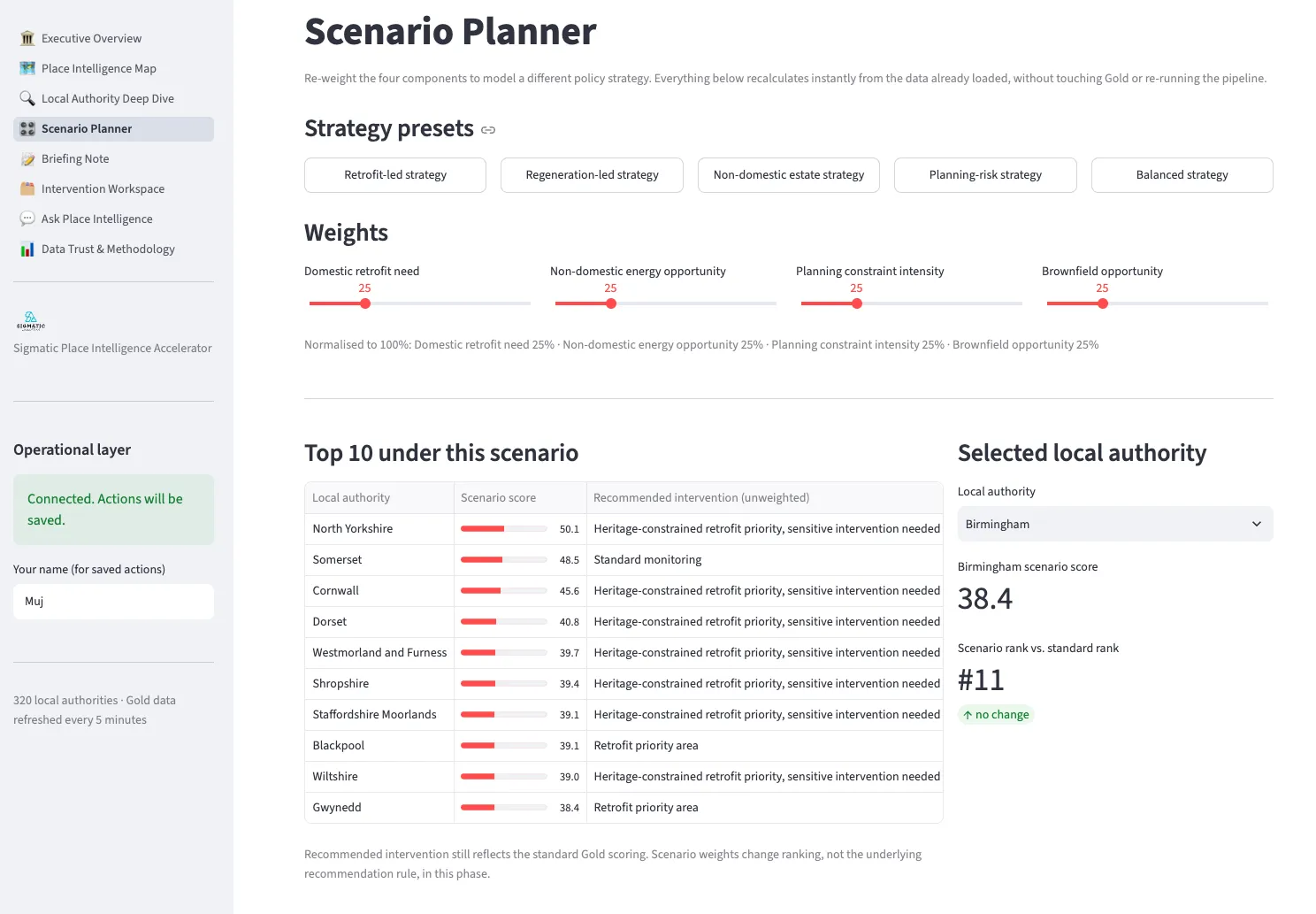This screenshot has height=914, width=1316.
Task: Apply the Planning-risk strategy preset
Action: pos(985,175)
